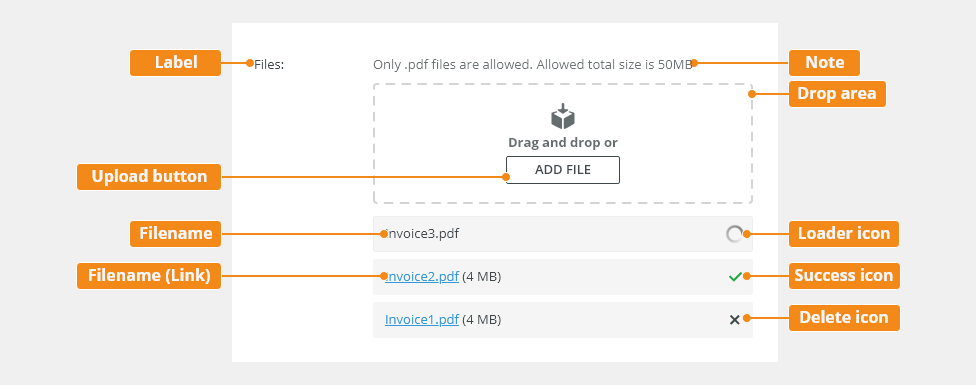Image resolution: width=976 pixels, height=385 pixels.
Task: Click the orange Note tag
Action: [824, 63]
